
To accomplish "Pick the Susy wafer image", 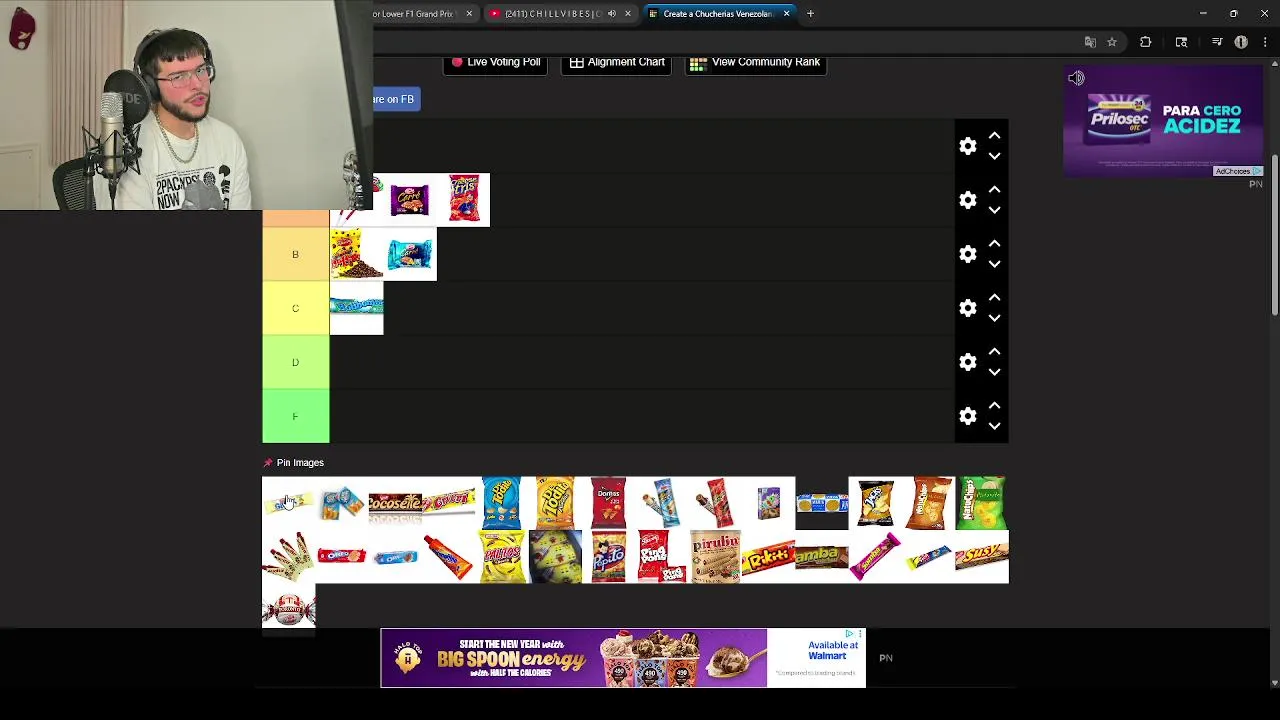I will (x=982, y=557).
